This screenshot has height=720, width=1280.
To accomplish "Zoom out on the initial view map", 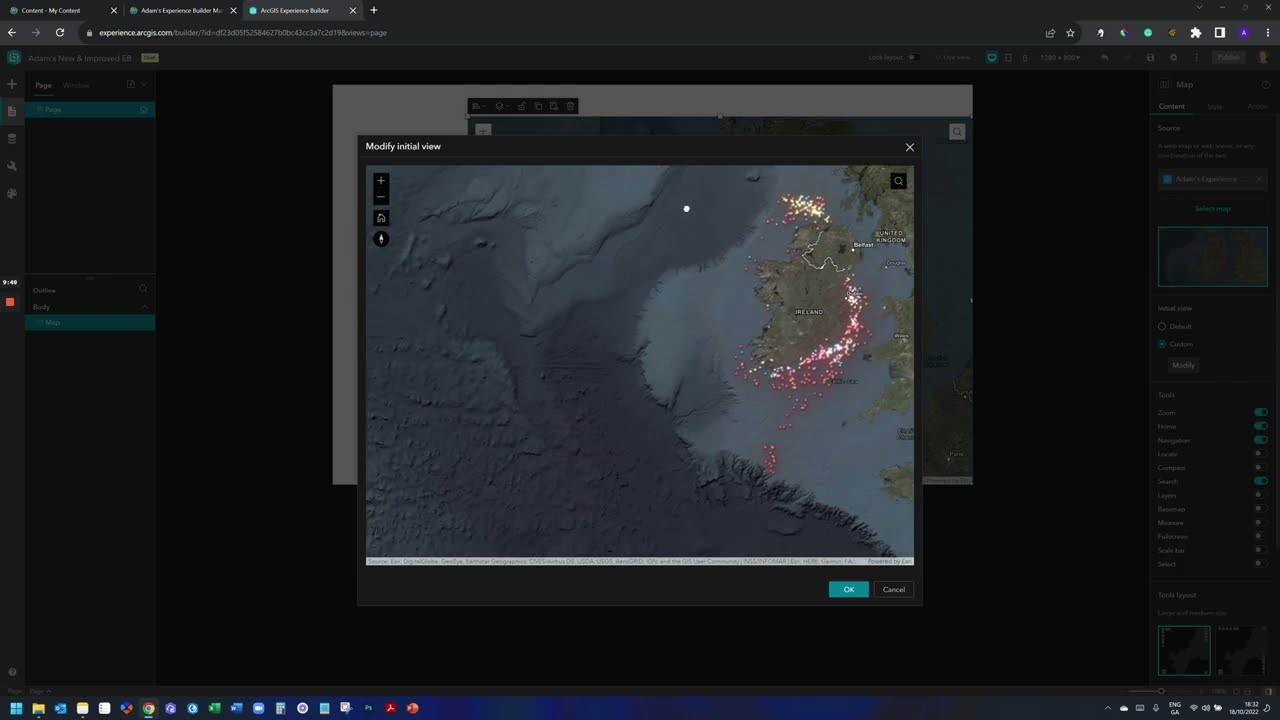I will 380,197.
